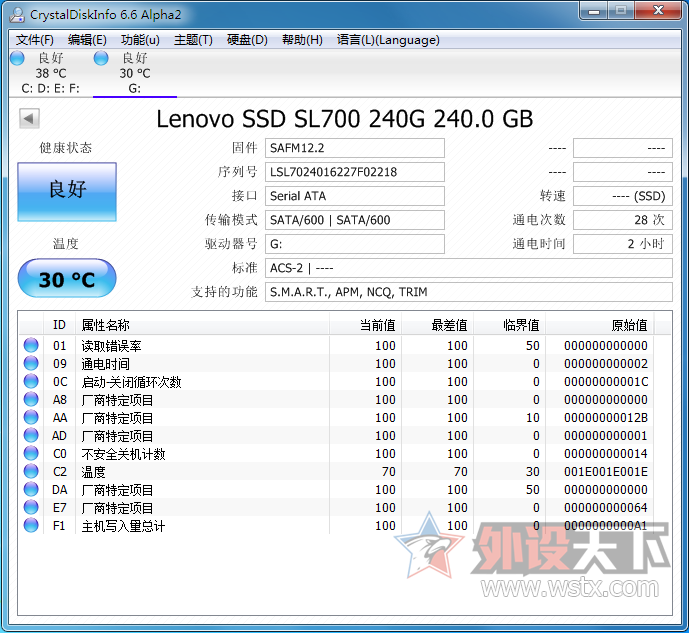The height and width of the screenshot is (633, 689).
Task: Click status orb of attribute C2
Action: point(31,471)
